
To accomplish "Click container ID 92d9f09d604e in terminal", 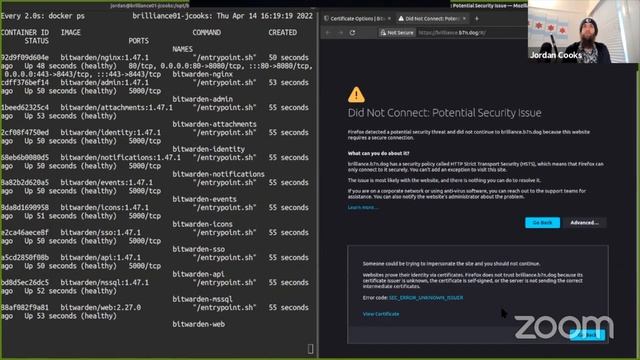I will (x=25, y=58).
